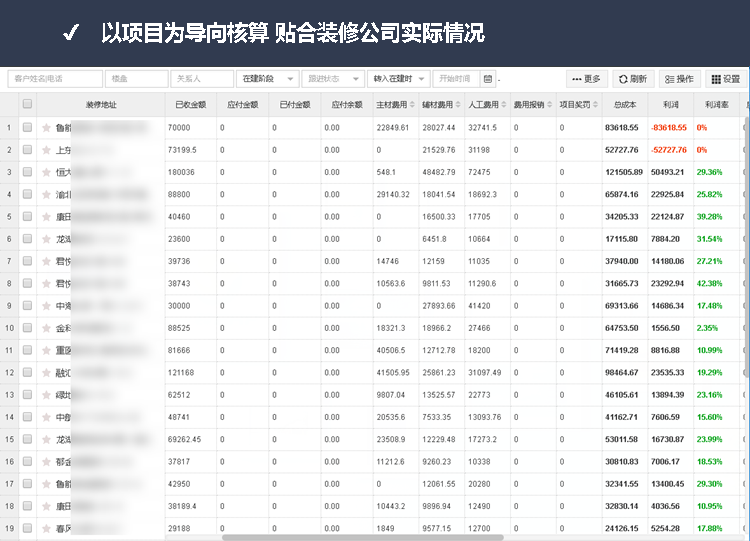750x541 pixels.
Task: Star the row 16 project with 37817 received
Action: [46, 462]
